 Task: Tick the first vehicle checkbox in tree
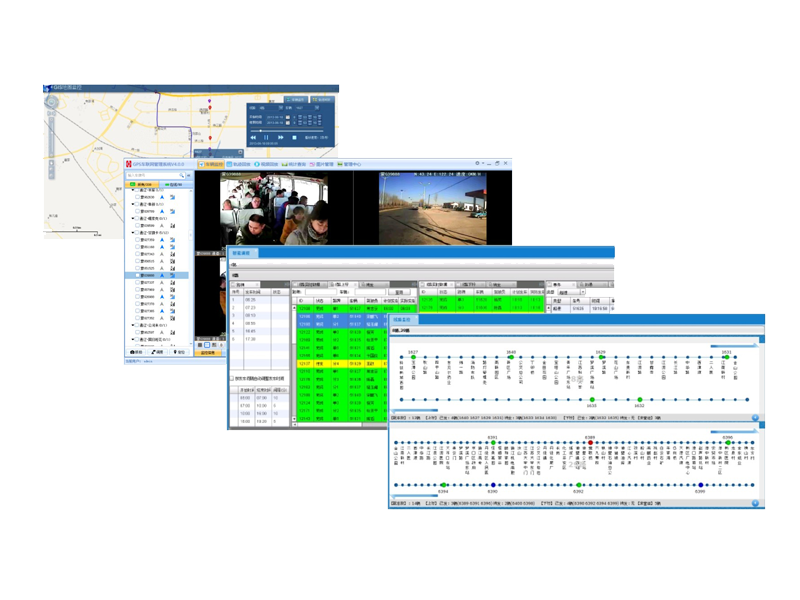click(x=138, y=197)
